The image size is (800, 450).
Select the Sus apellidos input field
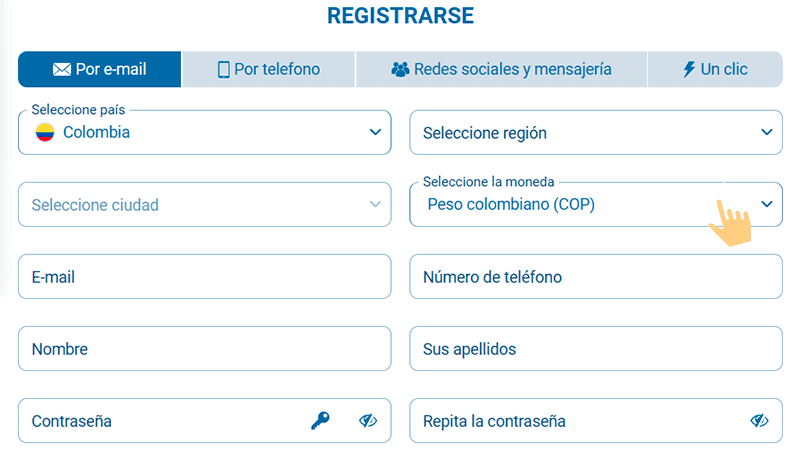tap(596, 349)
